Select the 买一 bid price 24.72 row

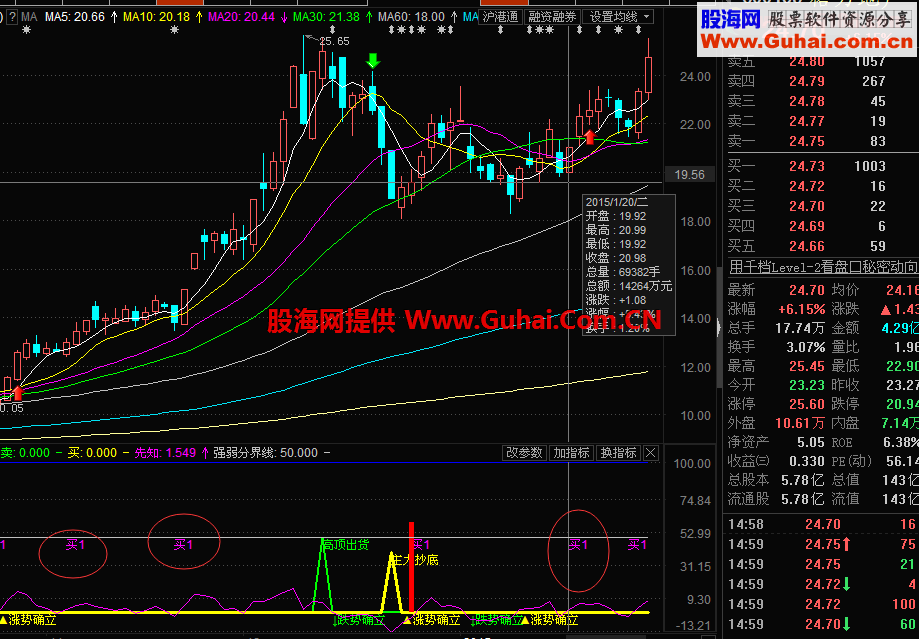(x=790, y=187)
